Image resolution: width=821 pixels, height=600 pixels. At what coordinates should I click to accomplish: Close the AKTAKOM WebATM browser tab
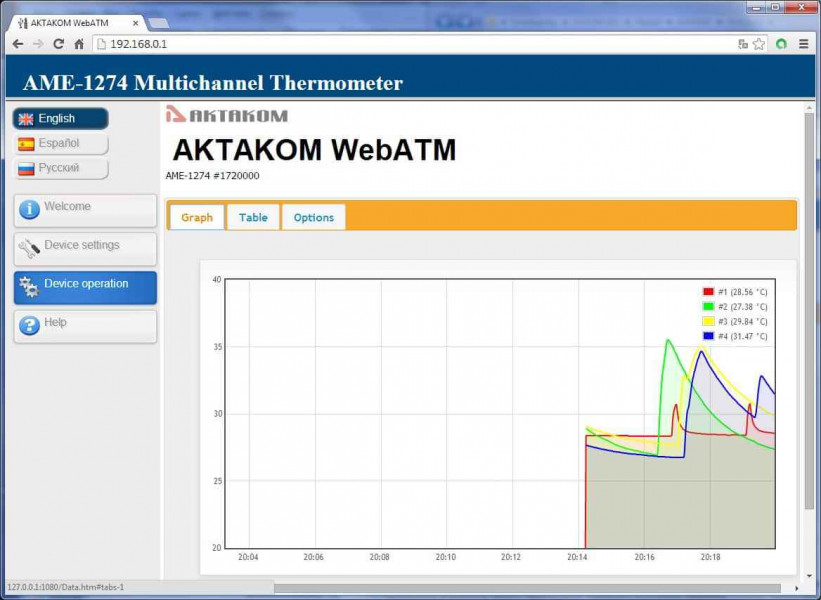135,23
